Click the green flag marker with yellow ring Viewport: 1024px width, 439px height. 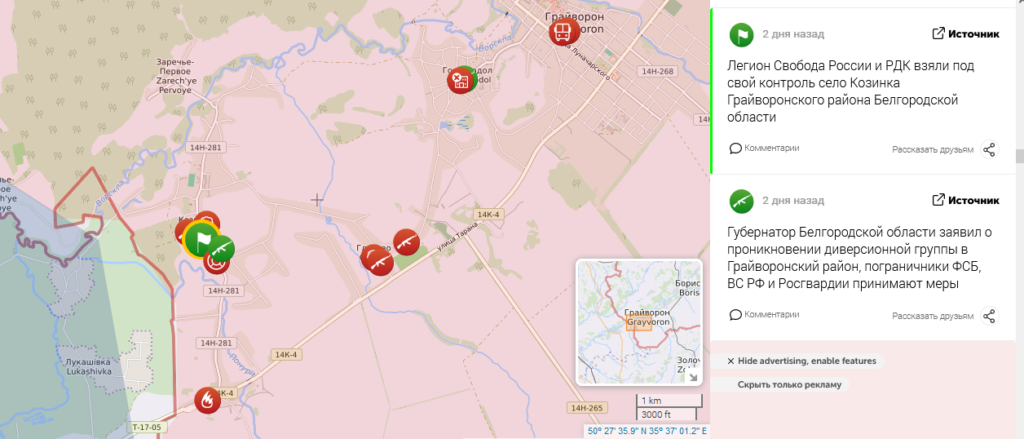pos(201,240)
